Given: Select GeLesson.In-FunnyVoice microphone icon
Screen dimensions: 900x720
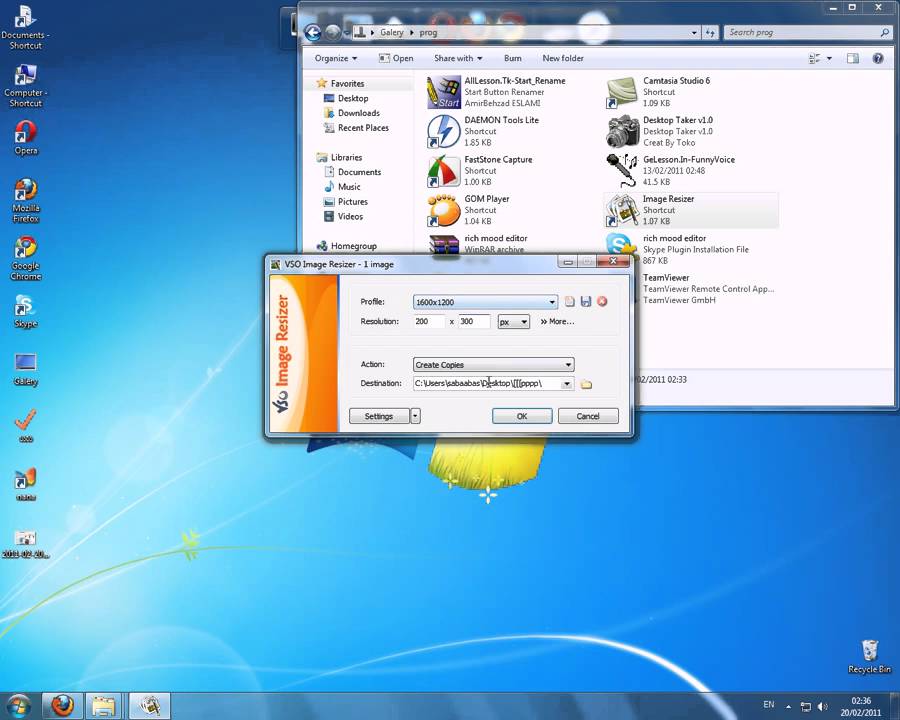Looking at the screenshot, I should click(623, 171).
